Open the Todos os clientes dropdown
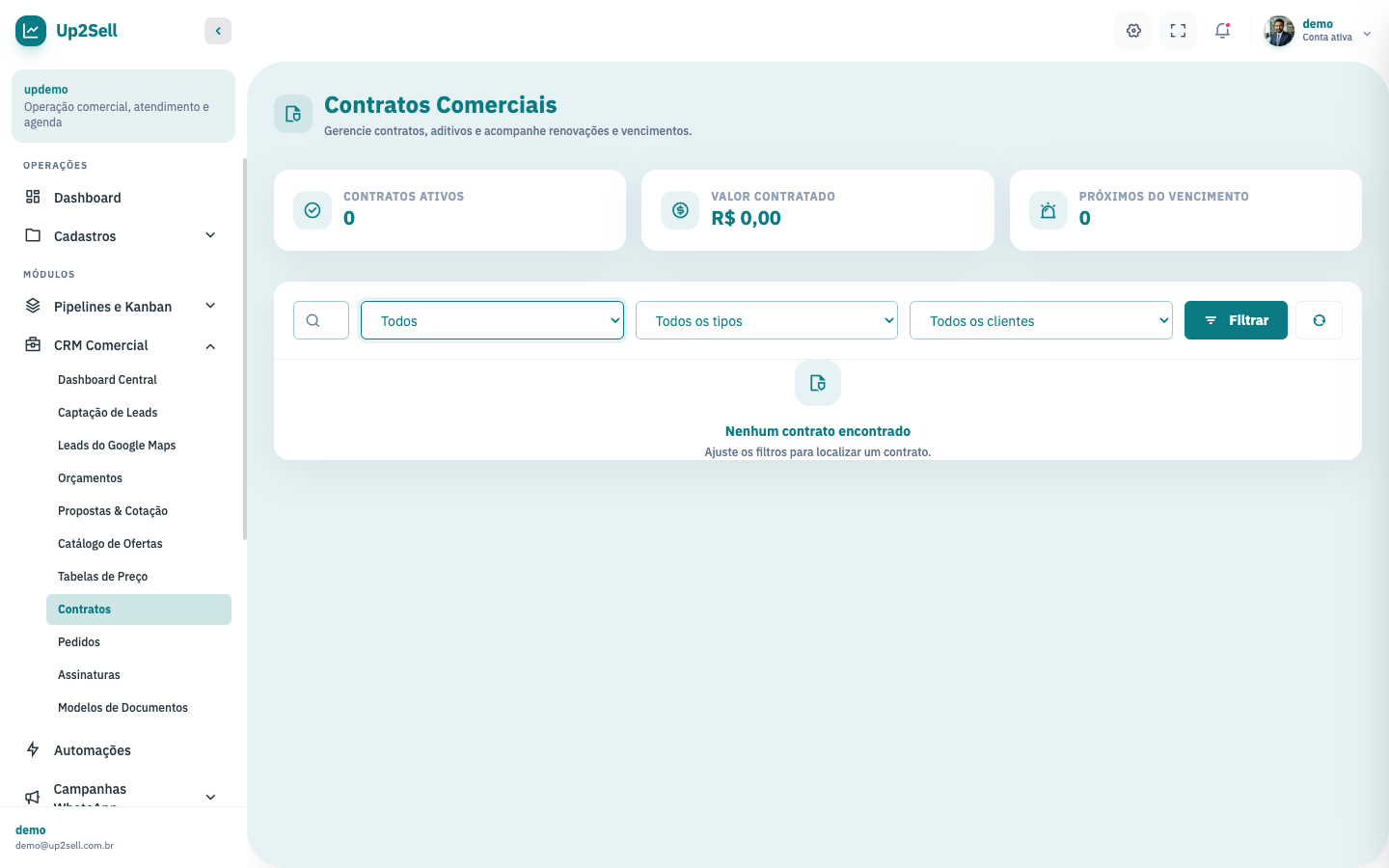 click(1041, 320)
